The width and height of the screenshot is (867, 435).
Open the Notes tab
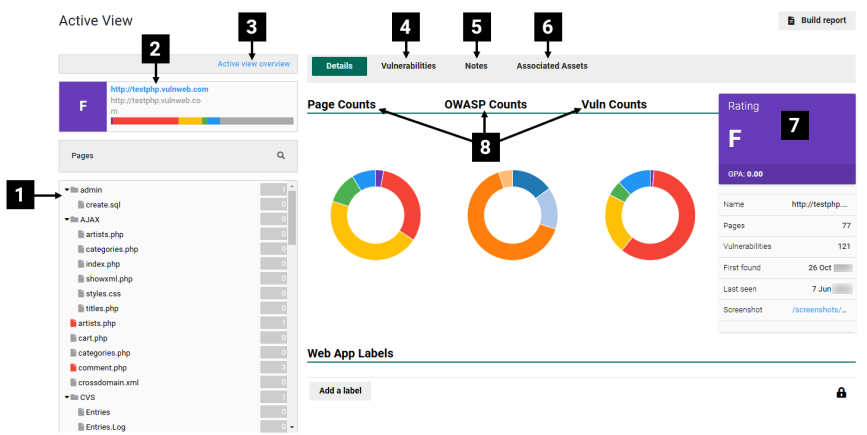476,66
